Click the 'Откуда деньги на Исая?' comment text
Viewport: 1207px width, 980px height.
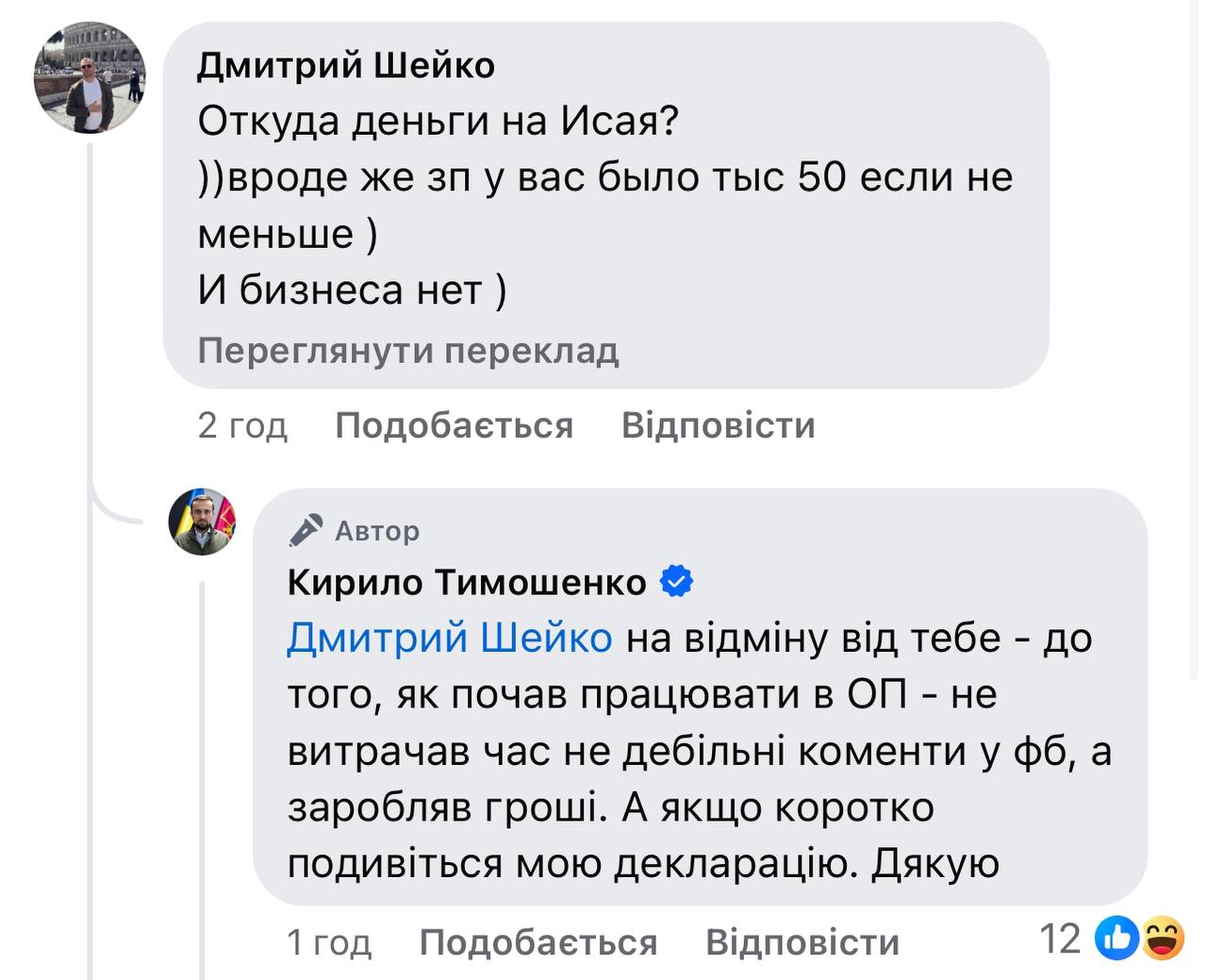(x=438, y=121)
